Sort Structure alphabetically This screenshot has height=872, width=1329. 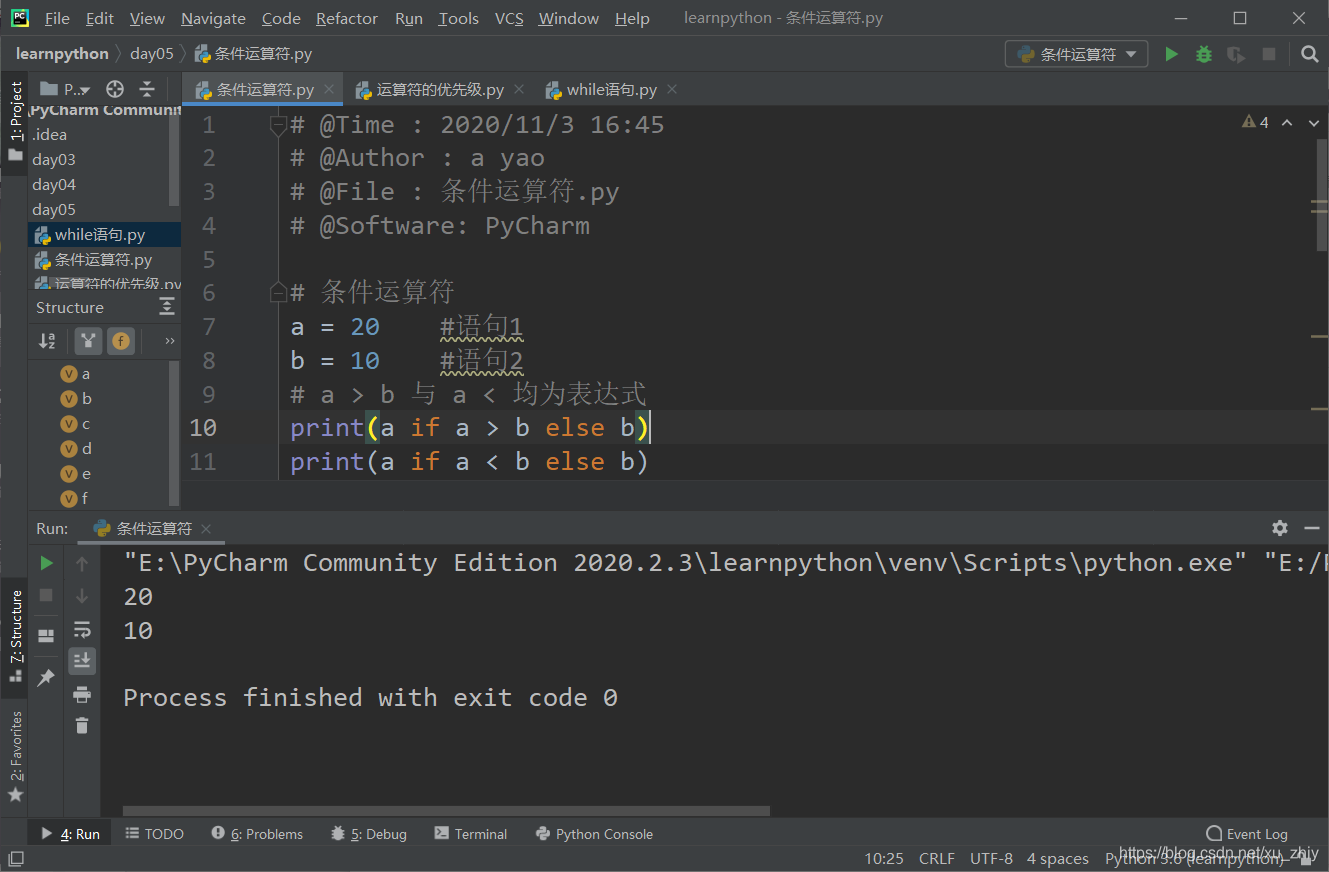[x=47, y=341]
